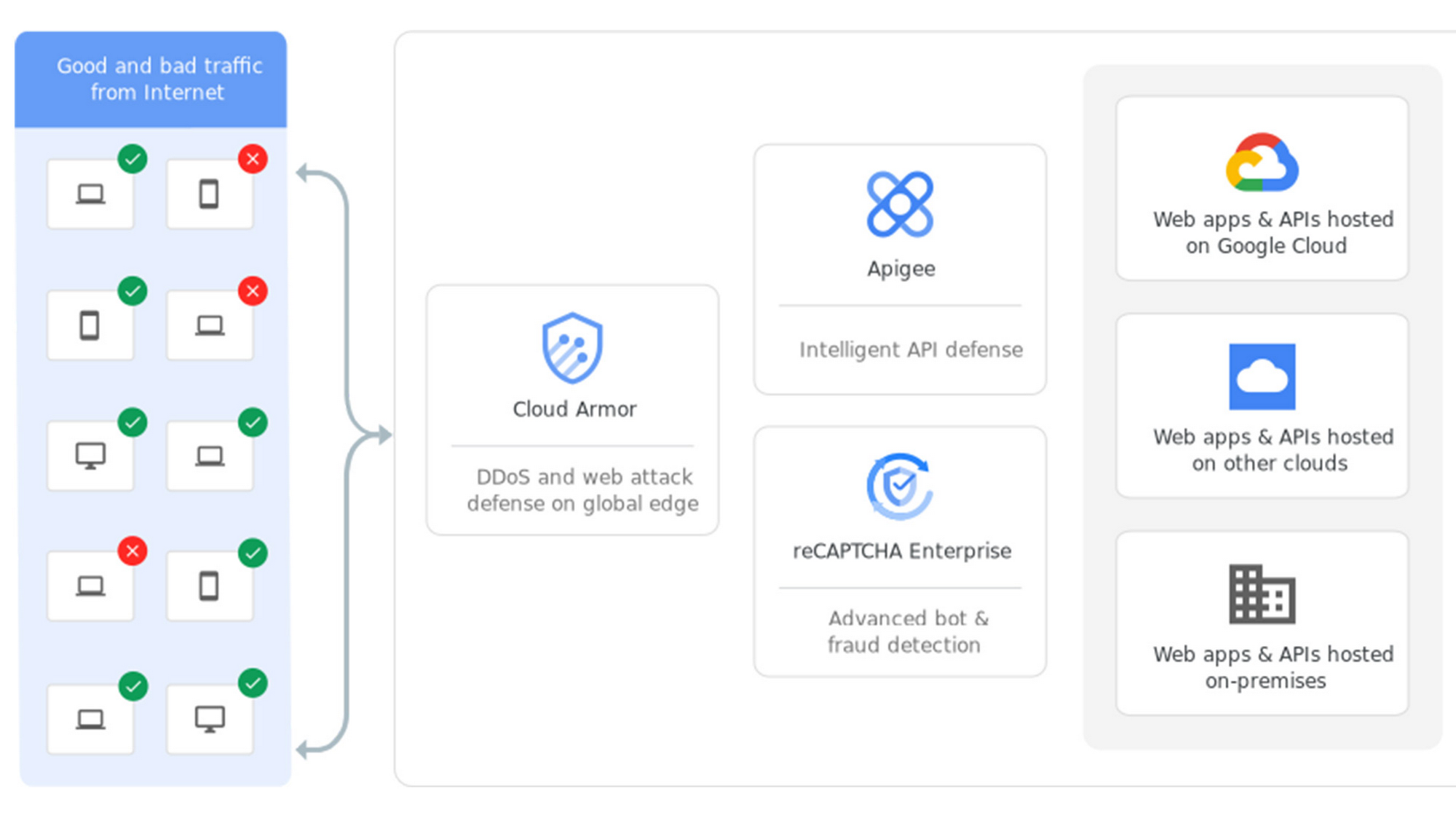Click the top-row laptop with green check
The image size is (1456, 828).
pos(90,194)
